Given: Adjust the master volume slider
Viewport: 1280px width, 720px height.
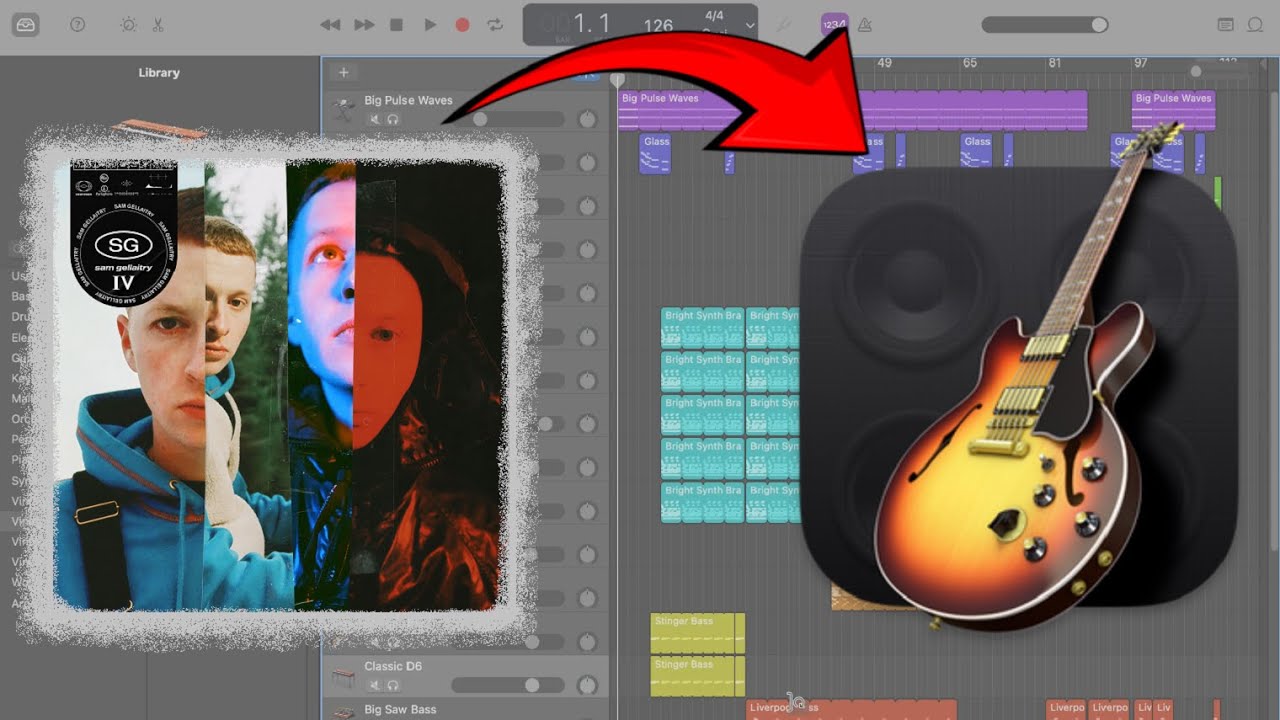Looking at the screenshot, I should (x=1045, y=25).
